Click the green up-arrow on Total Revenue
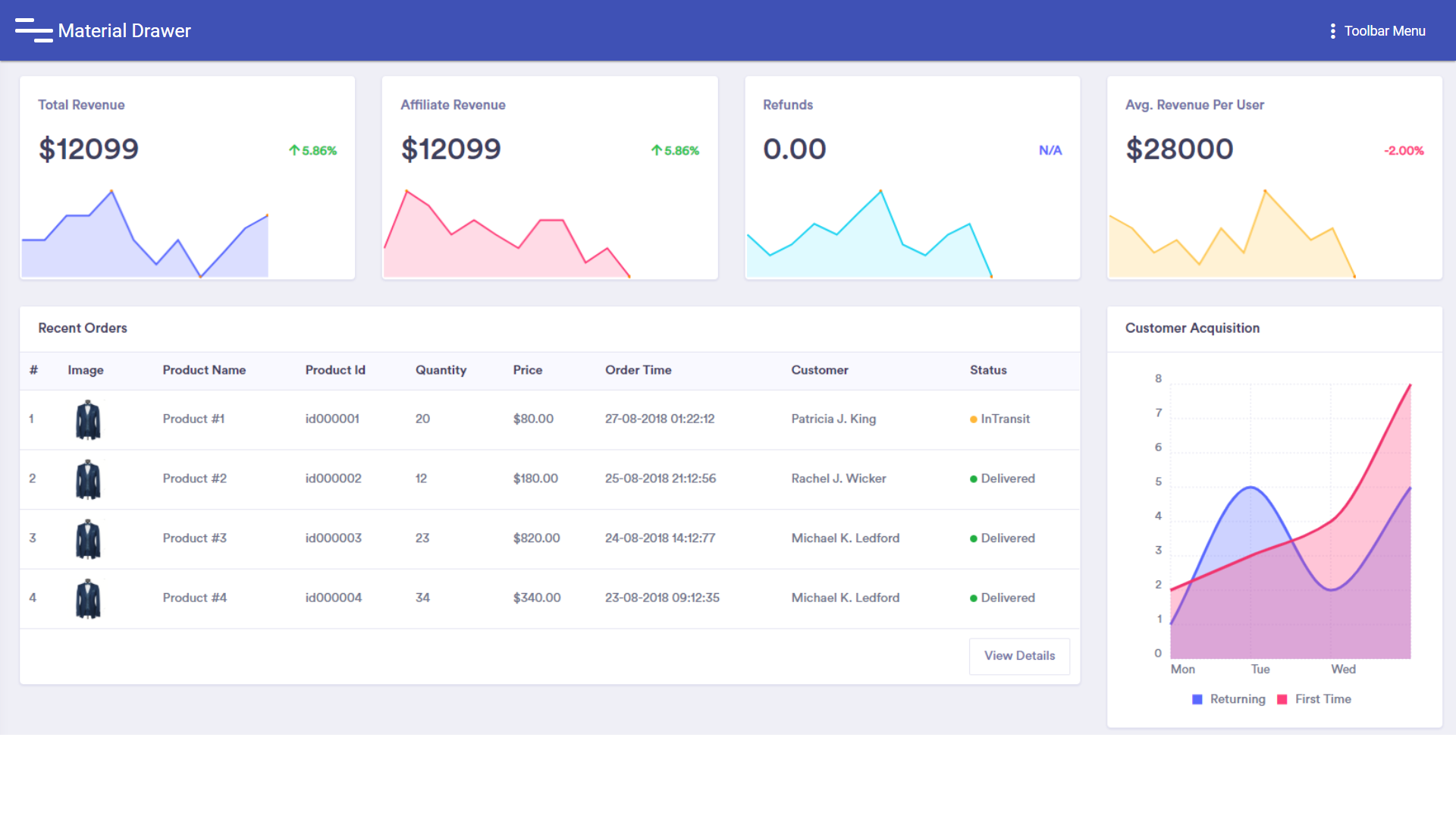Viewport: 1456px width, 819px height. tap(294, 150)
